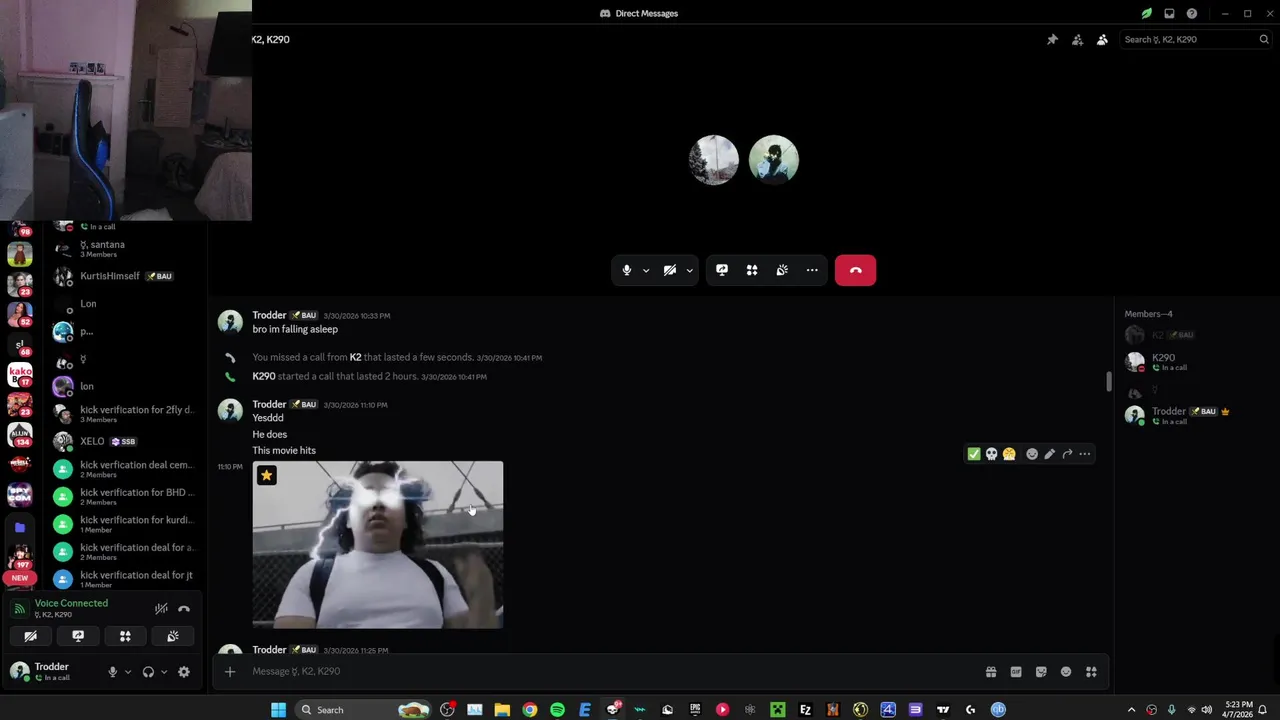
Task: Open KurtisHimself direct message
Action: click(125, 276)
